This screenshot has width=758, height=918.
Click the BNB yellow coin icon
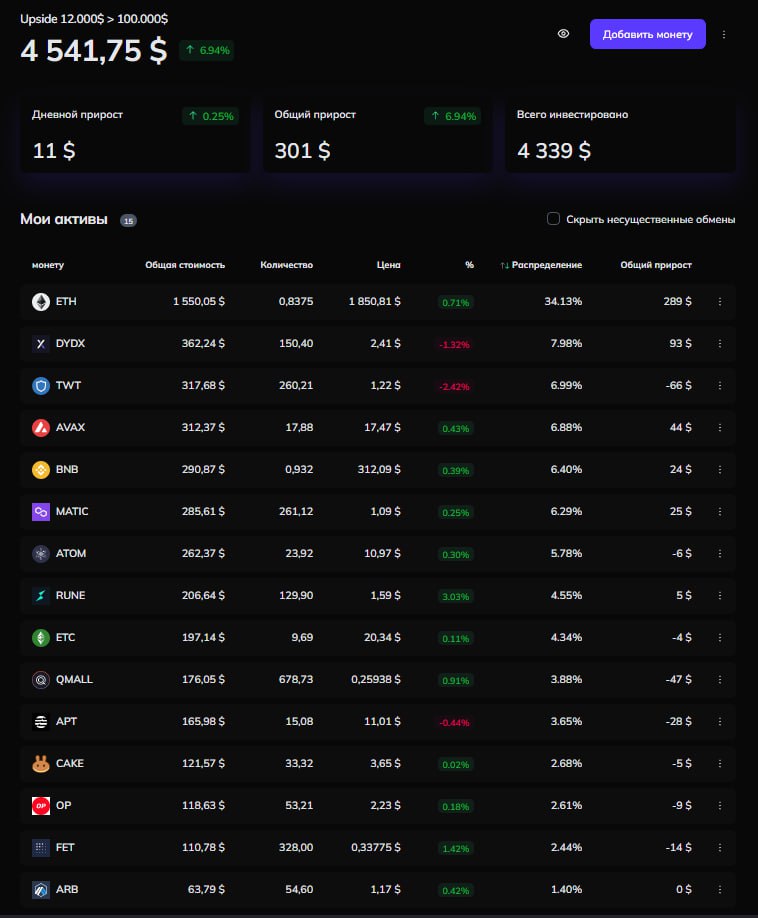[x=41, y=469]
